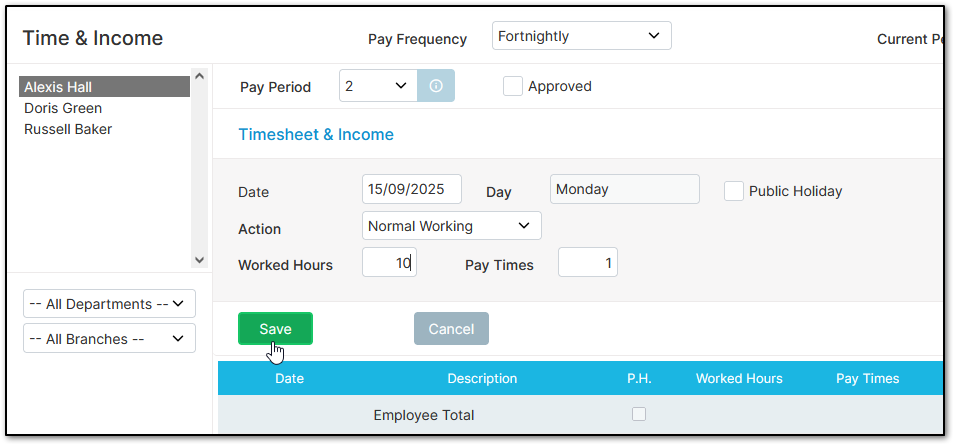Image resolution: width=954 pixels, height=445 pixels.
Task: Click the Pay Times input field
Action: (x=587, y=263)
